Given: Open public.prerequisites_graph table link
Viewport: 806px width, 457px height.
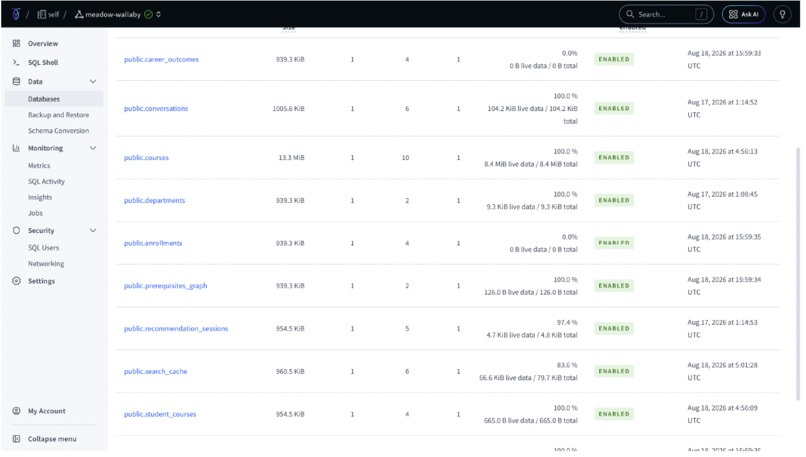Looking at the screenshot, I should (x=166, y=286).
